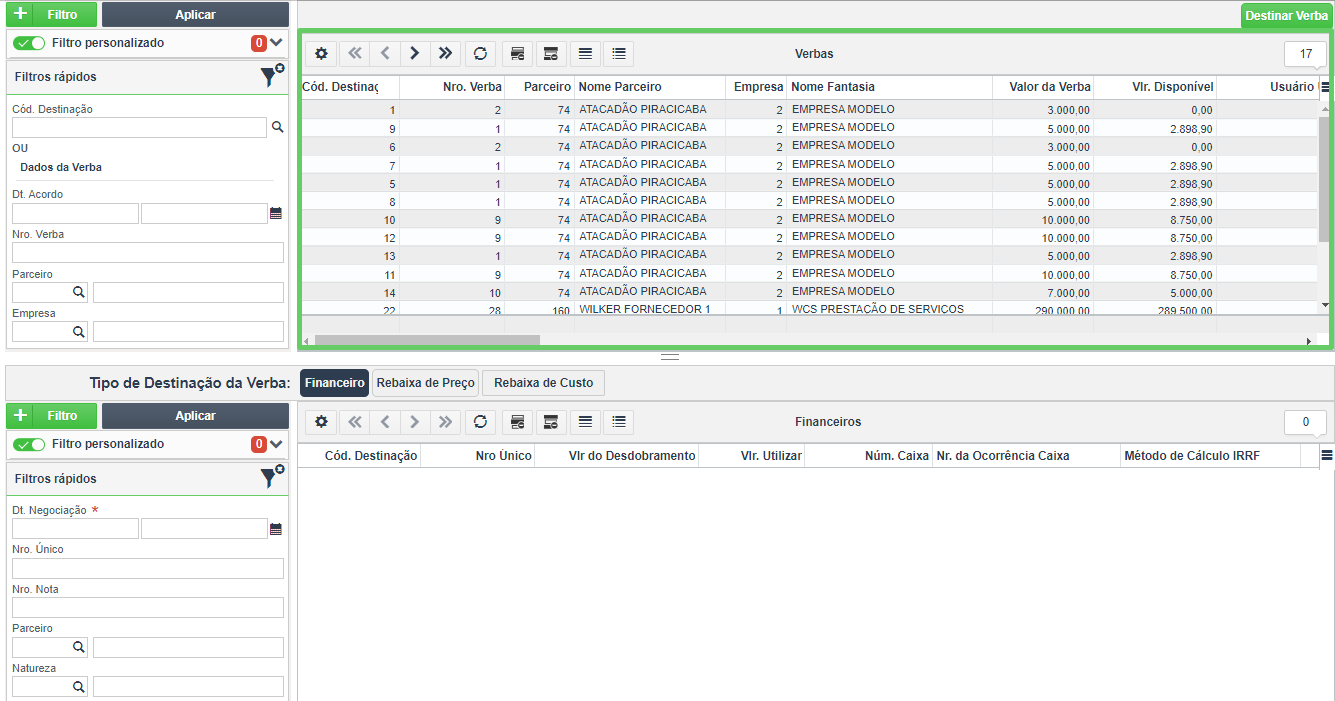
Task: Go to last page in Verbas grid
Action: (x=446, y=54)
